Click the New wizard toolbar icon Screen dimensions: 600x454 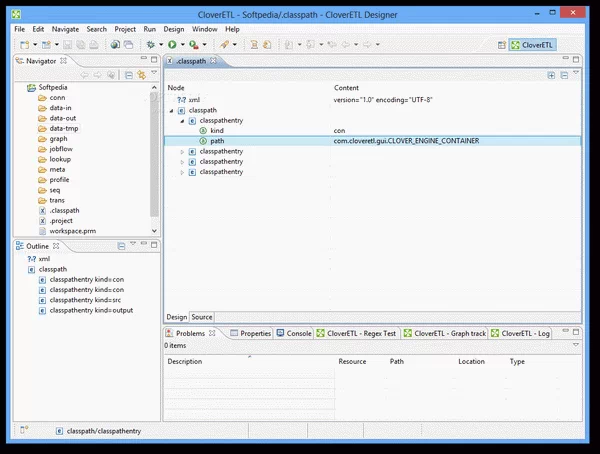pyautogui.click(x=24, y=45)
